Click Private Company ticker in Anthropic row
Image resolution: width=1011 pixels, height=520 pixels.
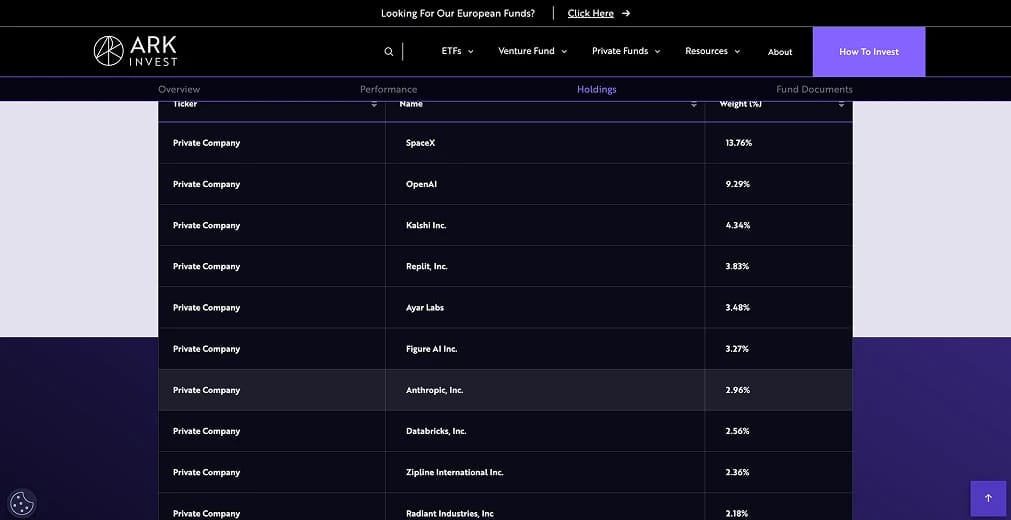pyautogui.click(x=206, y=390)
